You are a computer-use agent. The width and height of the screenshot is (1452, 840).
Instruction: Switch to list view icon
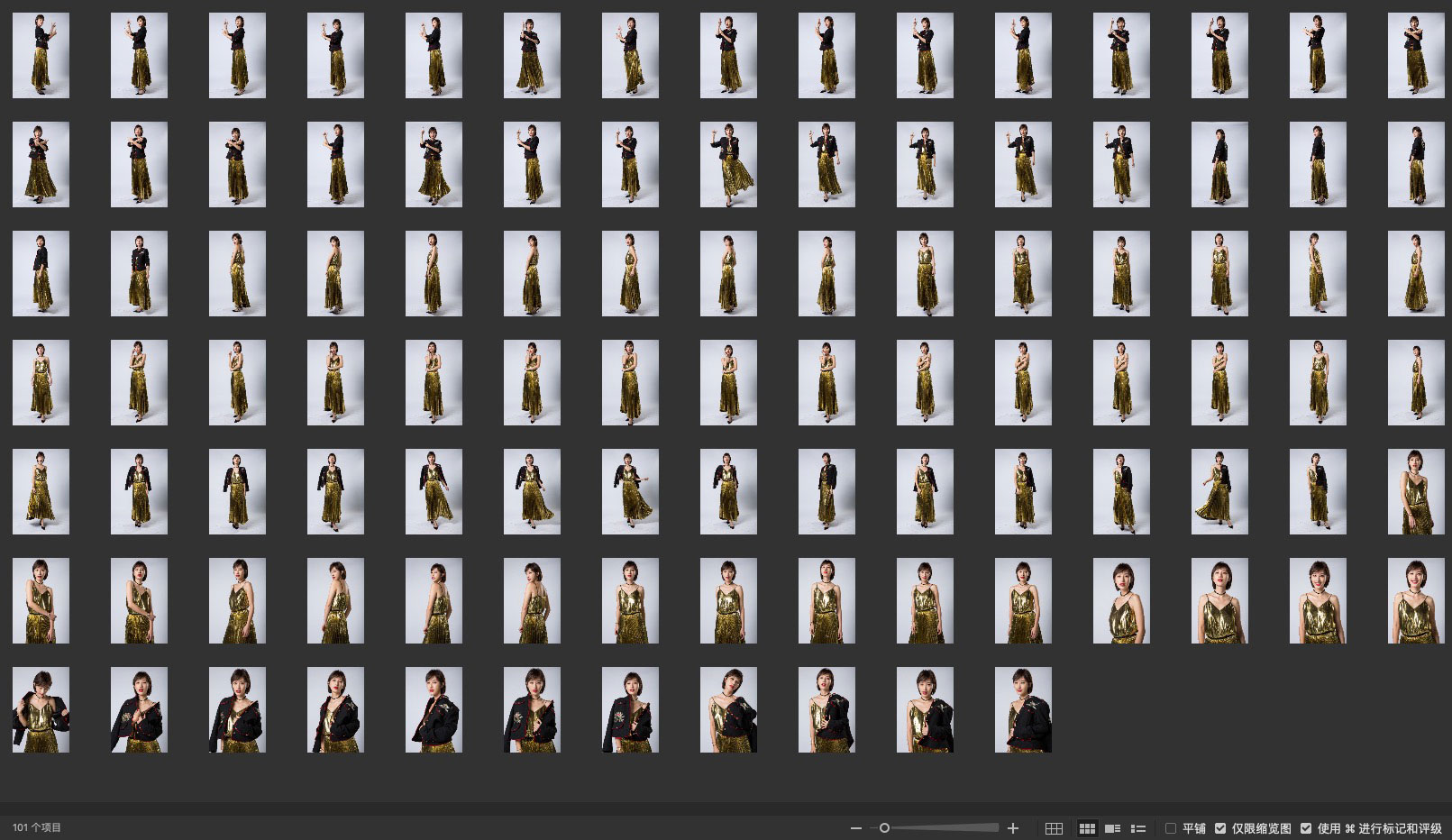[x=1138, y=828]
